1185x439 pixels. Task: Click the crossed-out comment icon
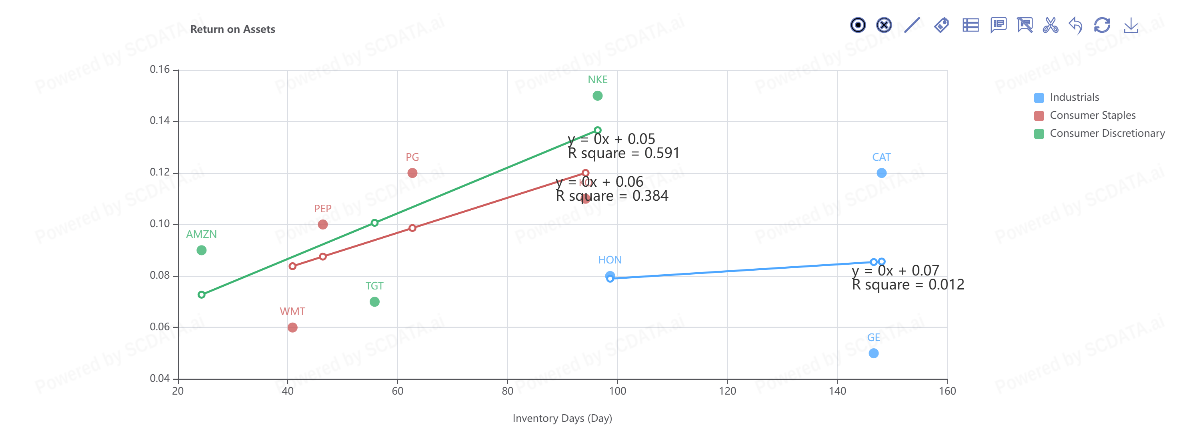coord(1024,25)
